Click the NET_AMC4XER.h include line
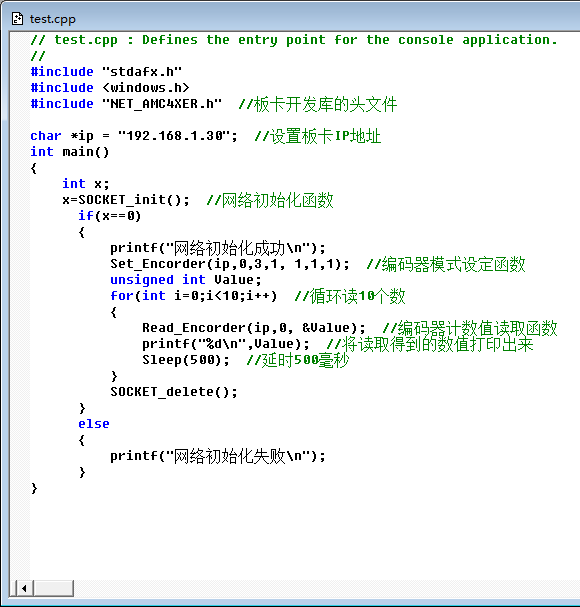This screenshot has width=580, height=607. (126, 104)
